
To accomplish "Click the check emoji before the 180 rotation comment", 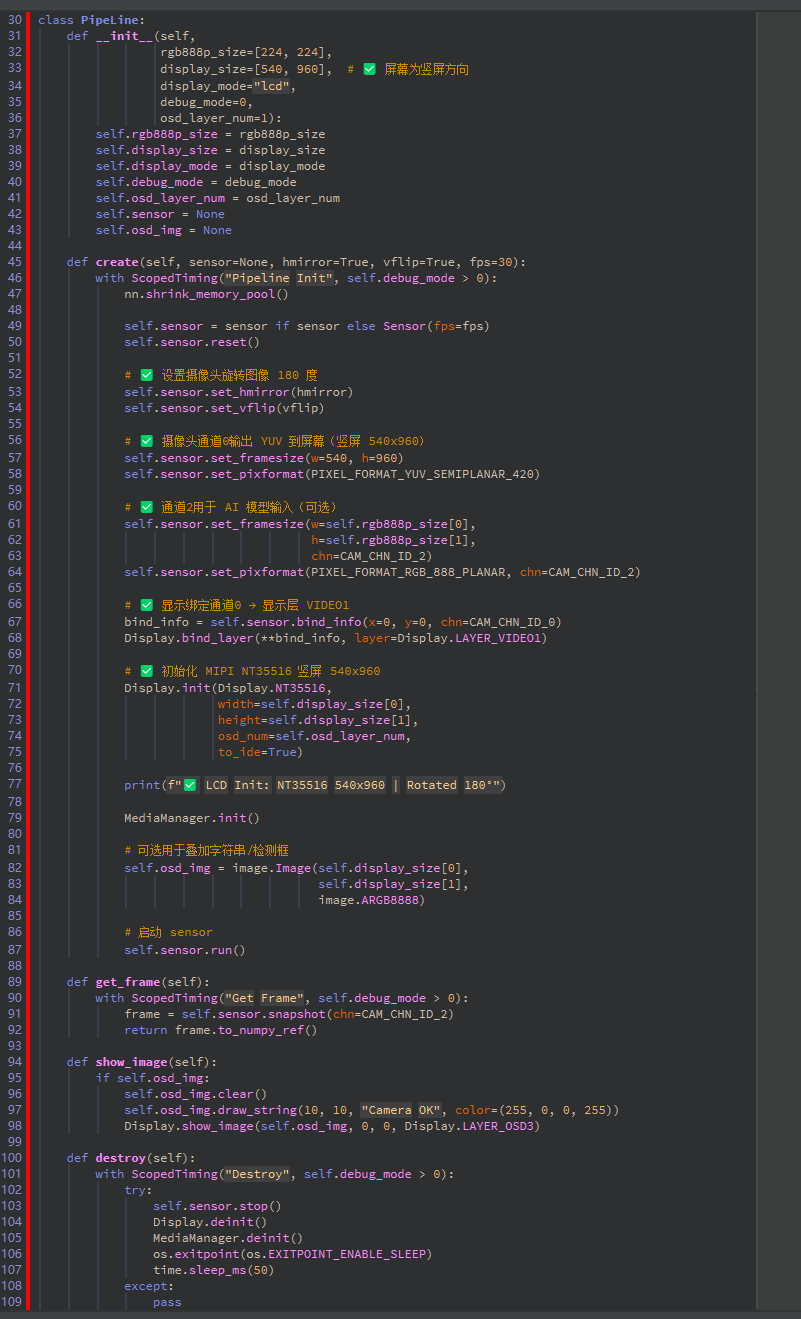I will click(146, 376).
